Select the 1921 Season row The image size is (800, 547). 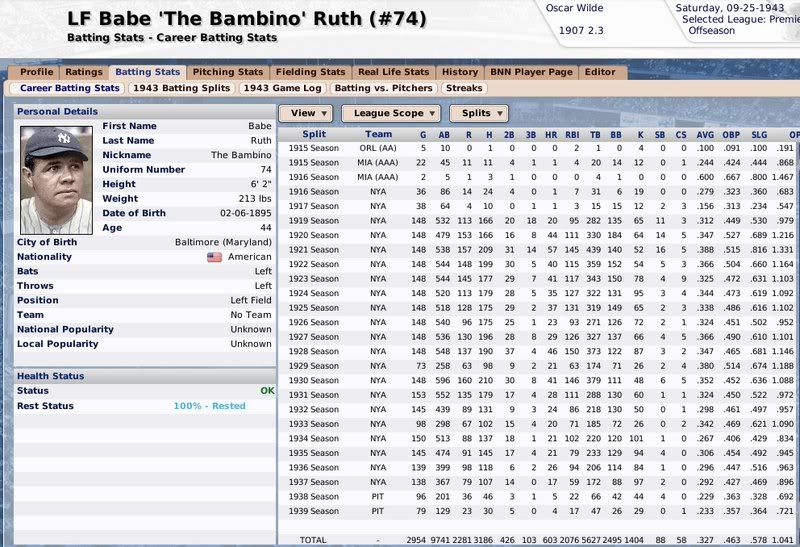314,248
